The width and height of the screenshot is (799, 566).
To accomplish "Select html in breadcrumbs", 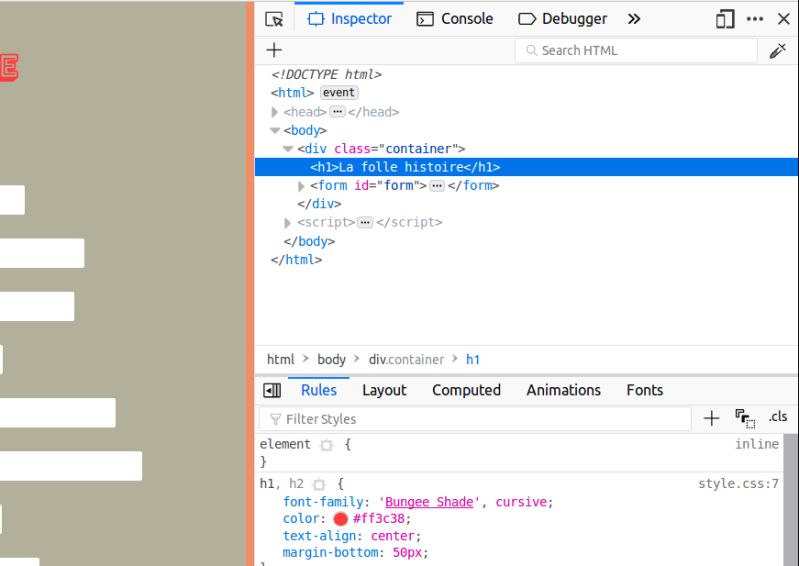I will (281, 360).
